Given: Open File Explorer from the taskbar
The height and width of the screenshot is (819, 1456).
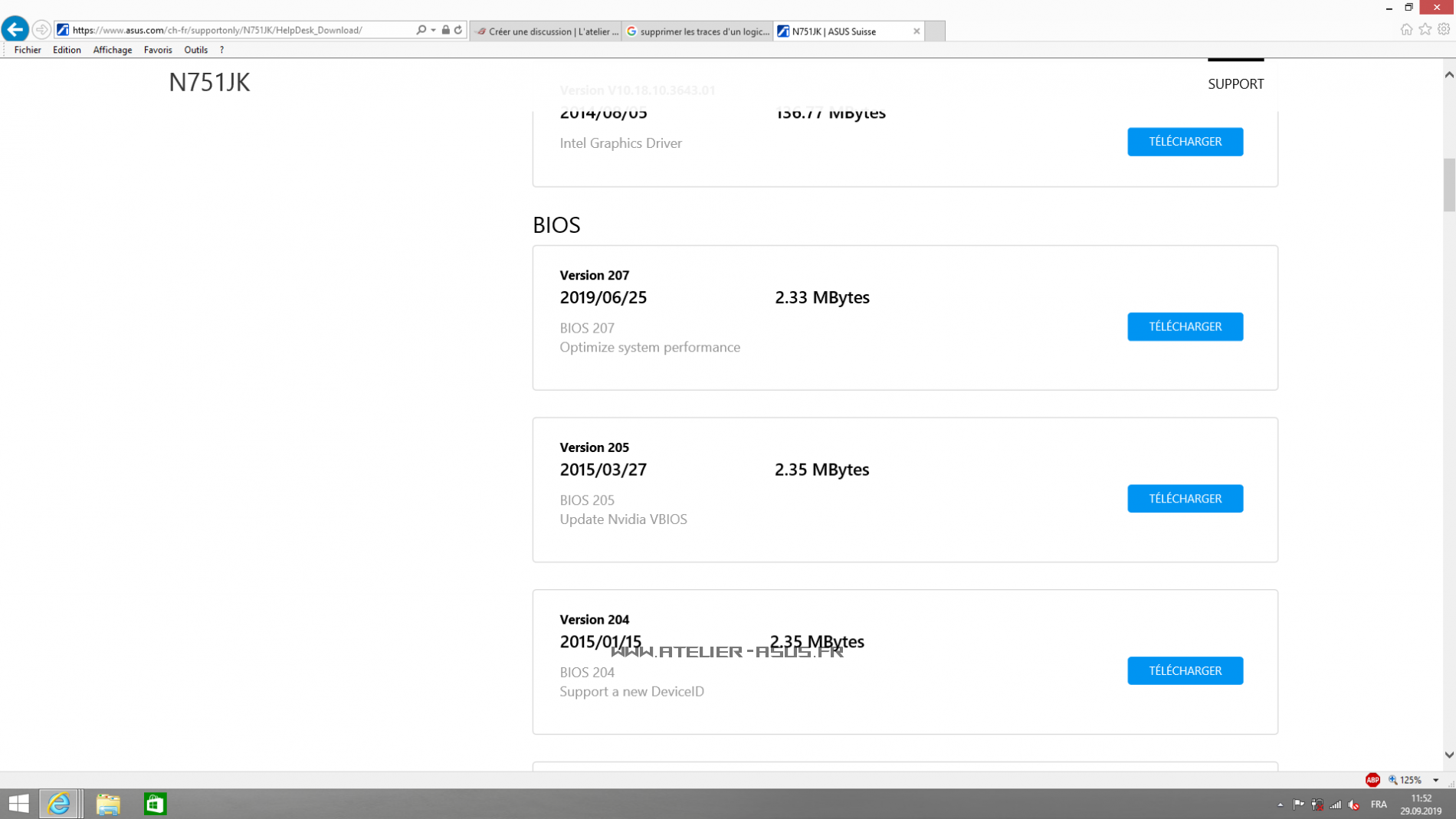Looking at the screenshot, I should click(108, 804).
